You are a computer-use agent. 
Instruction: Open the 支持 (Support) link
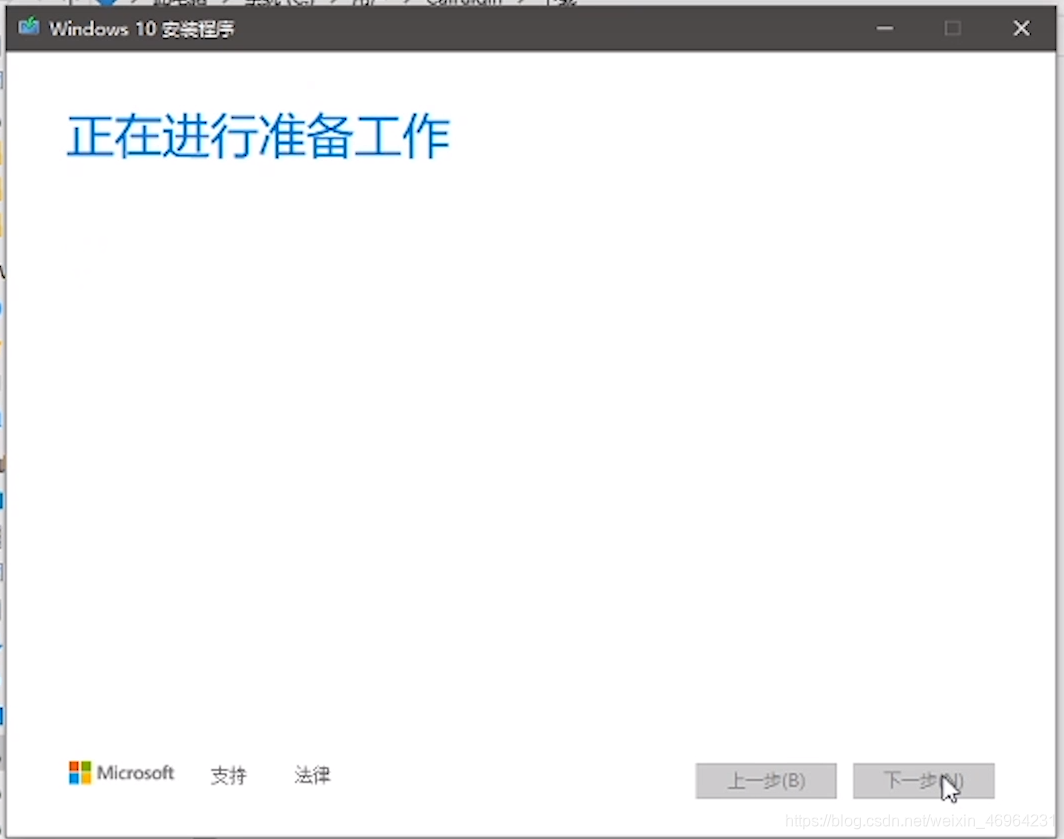[x=228, y=775]
